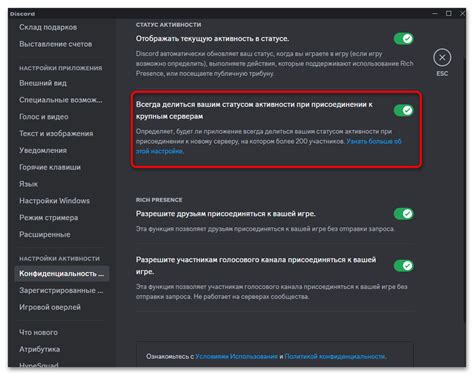
Task: Toggle display current activity in status
Action: 403,39
